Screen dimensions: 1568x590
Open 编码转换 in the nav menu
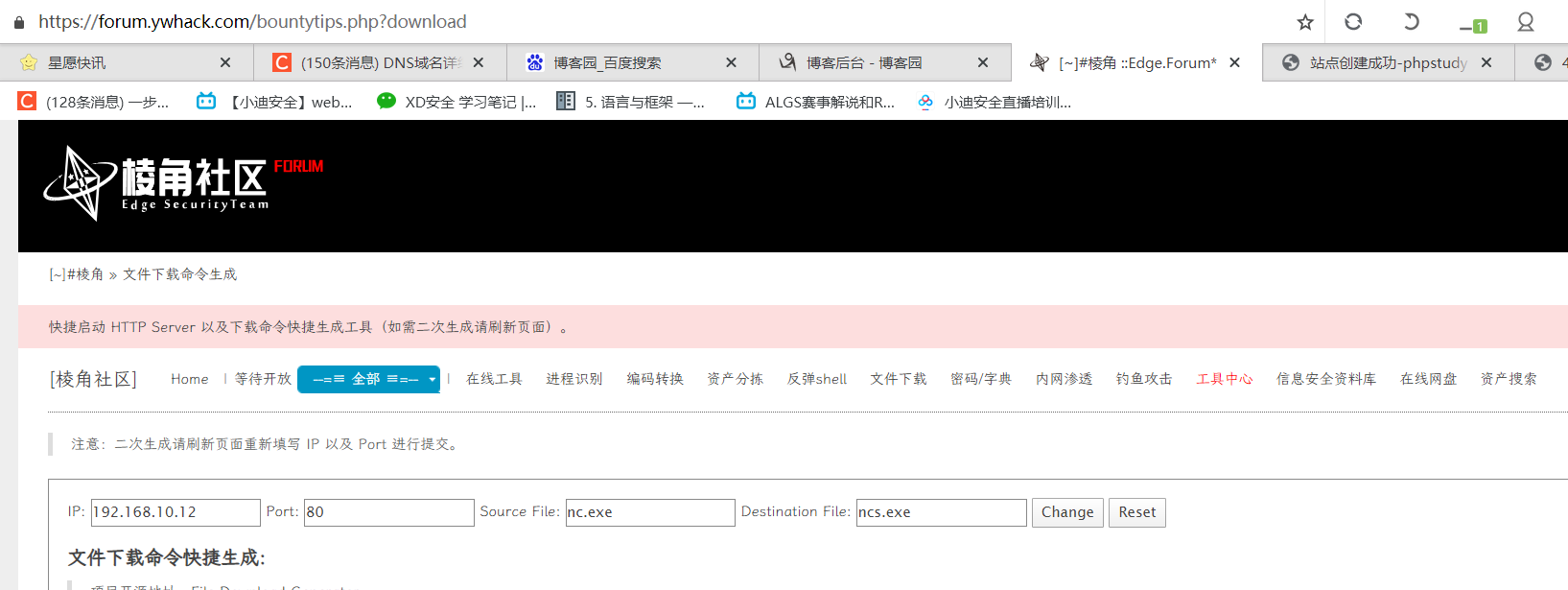(x=655, y=379)
